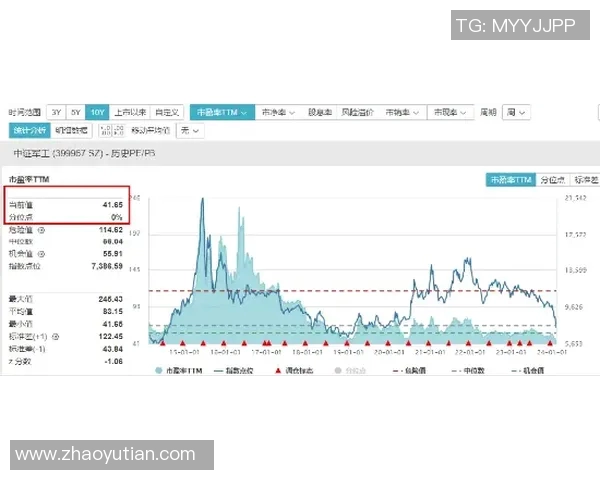Click the standard deviation value 122.45
Screen dimensions: 600x480
point(111,336)
